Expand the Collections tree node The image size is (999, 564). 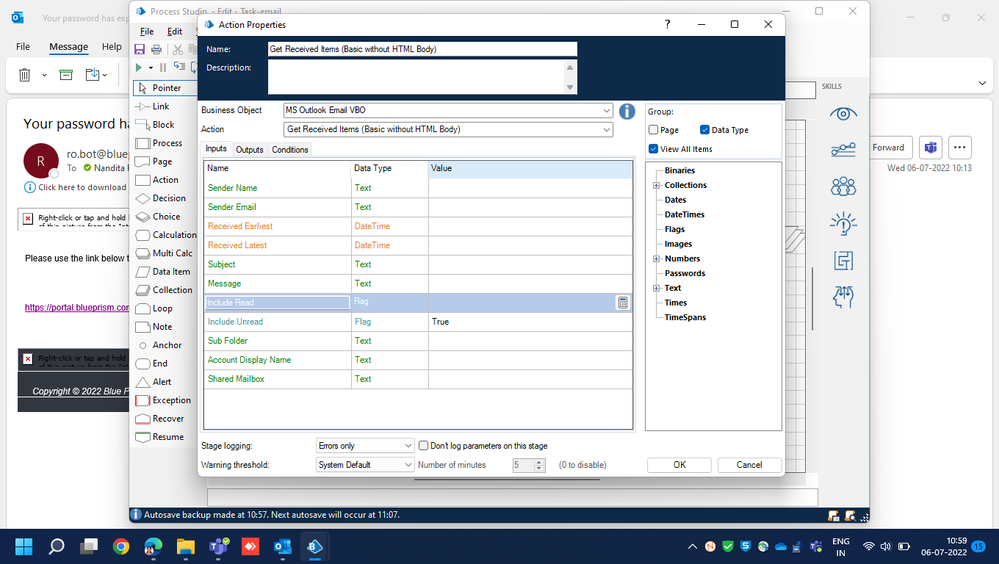point(656,185)
